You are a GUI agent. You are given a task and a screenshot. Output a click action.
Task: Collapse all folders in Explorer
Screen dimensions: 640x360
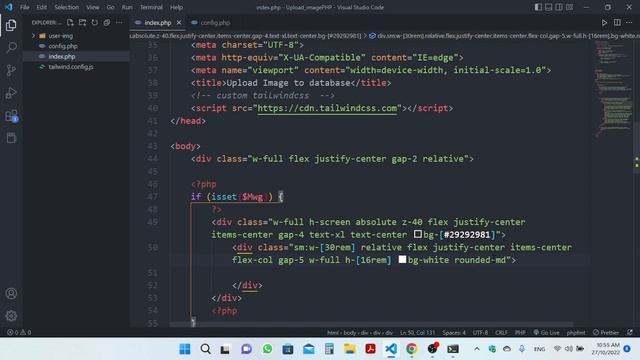(x=107, y=22)
